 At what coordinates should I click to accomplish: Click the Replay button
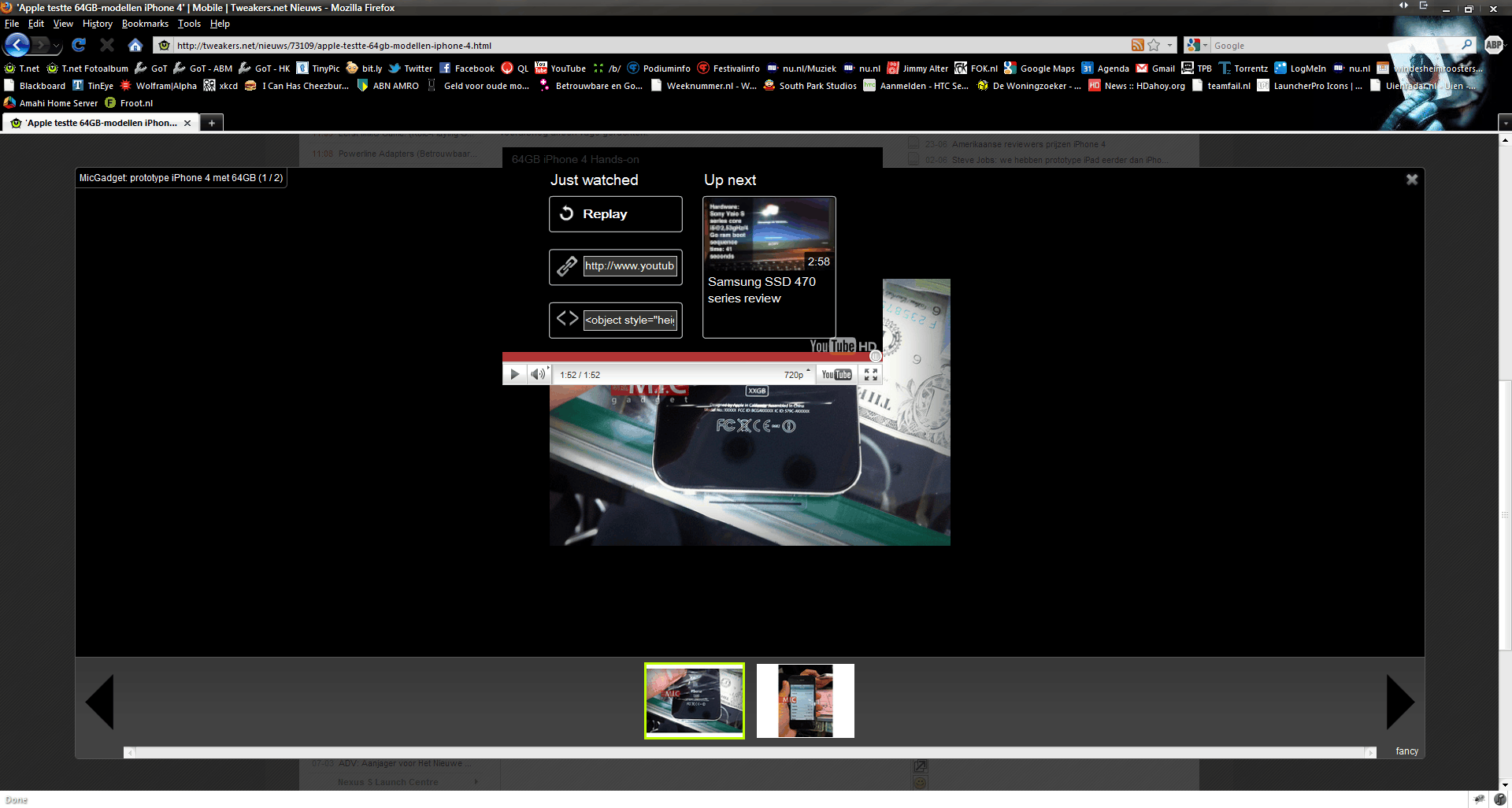click(x=616, y=214)
